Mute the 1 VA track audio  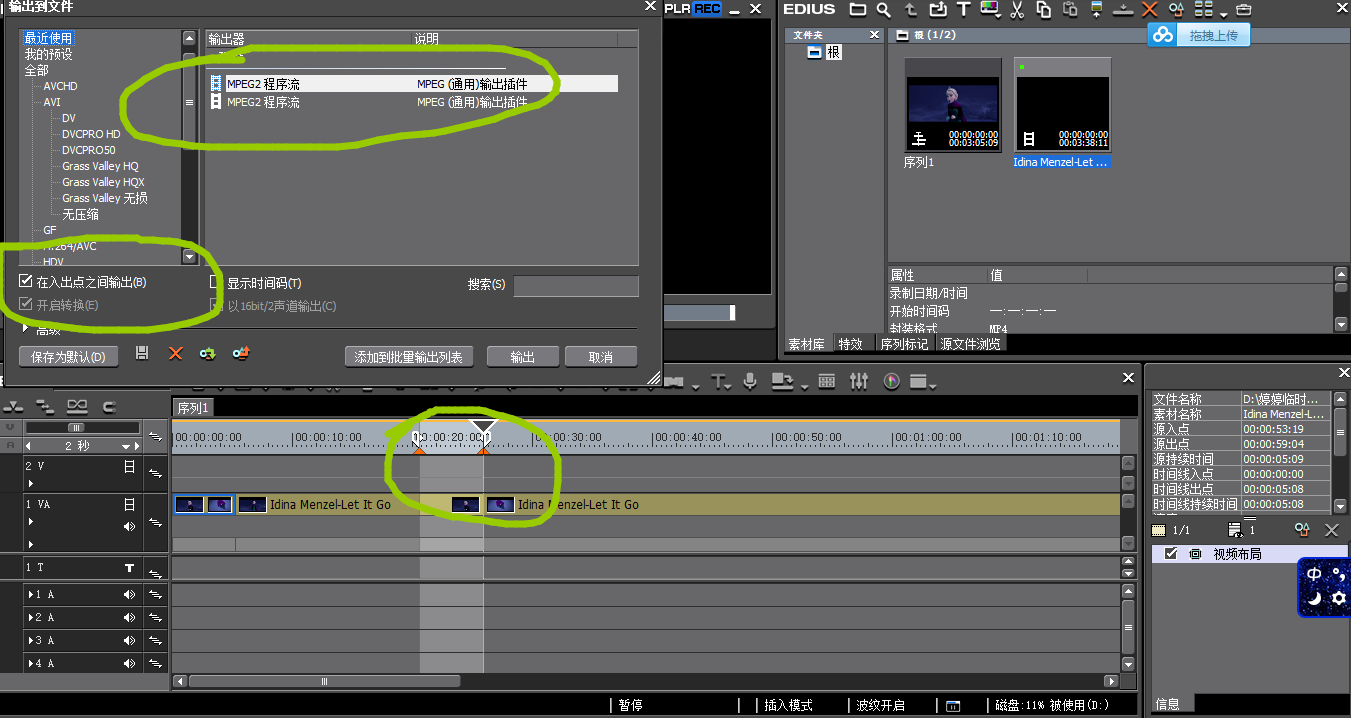129,526
